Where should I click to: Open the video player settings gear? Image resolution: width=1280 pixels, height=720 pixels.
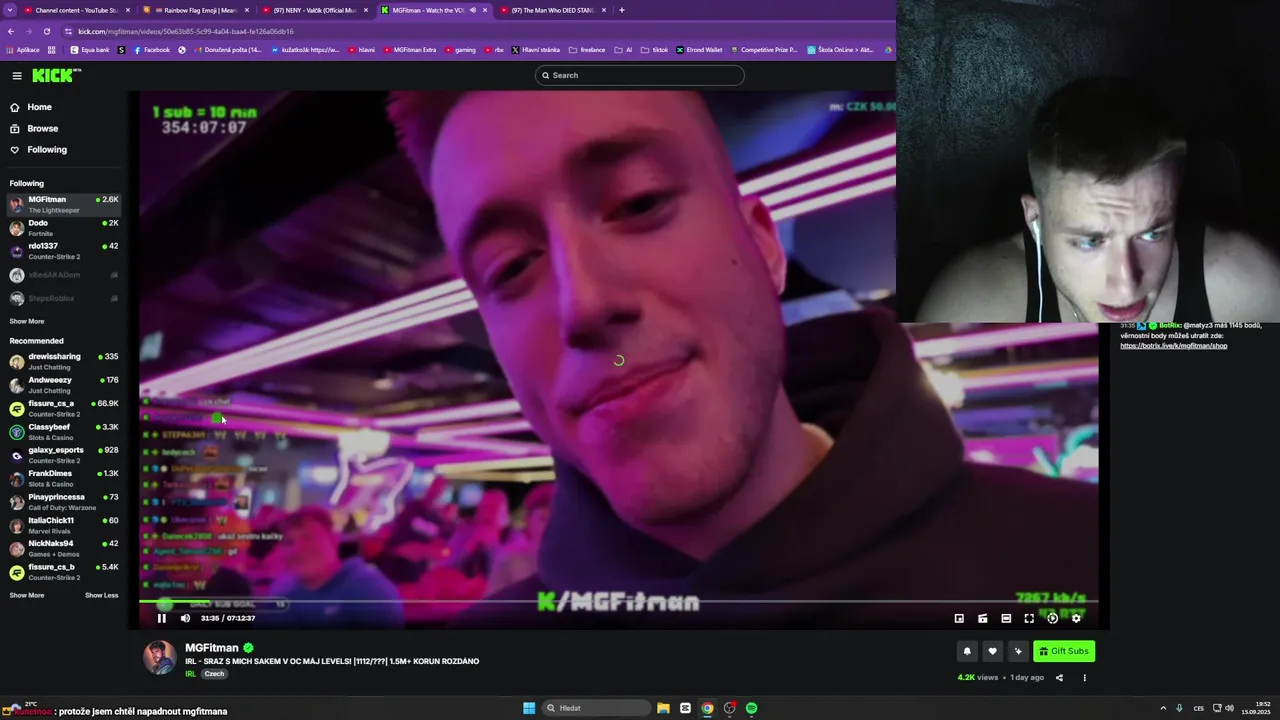pyautogui.click(x=1076, y=618)
